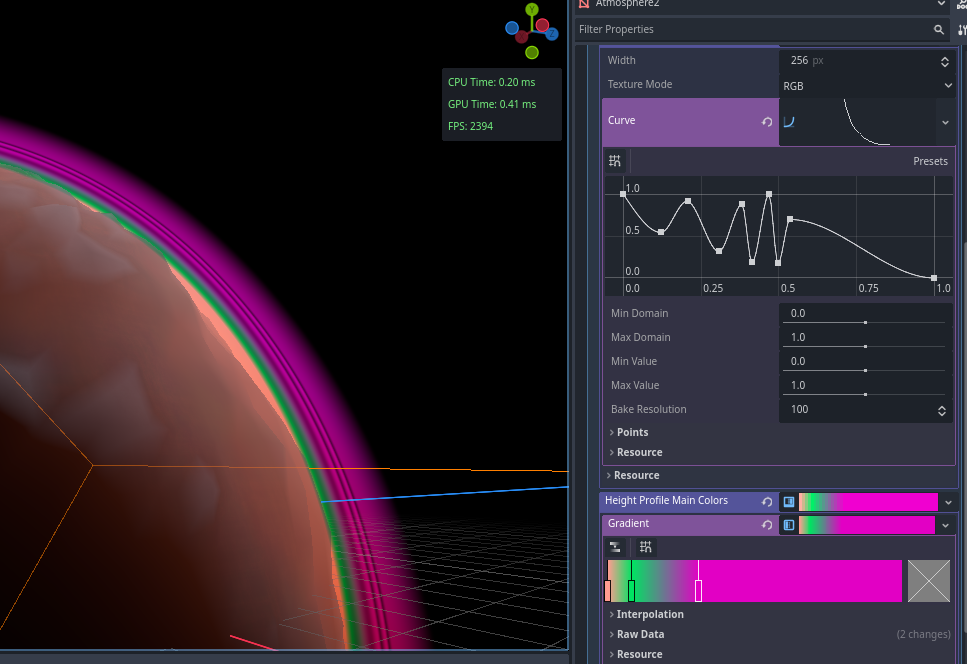The width and height of the screenshot is (967, 664).
Task: Click the Max Domain slider
Action: tap(863, 346)
